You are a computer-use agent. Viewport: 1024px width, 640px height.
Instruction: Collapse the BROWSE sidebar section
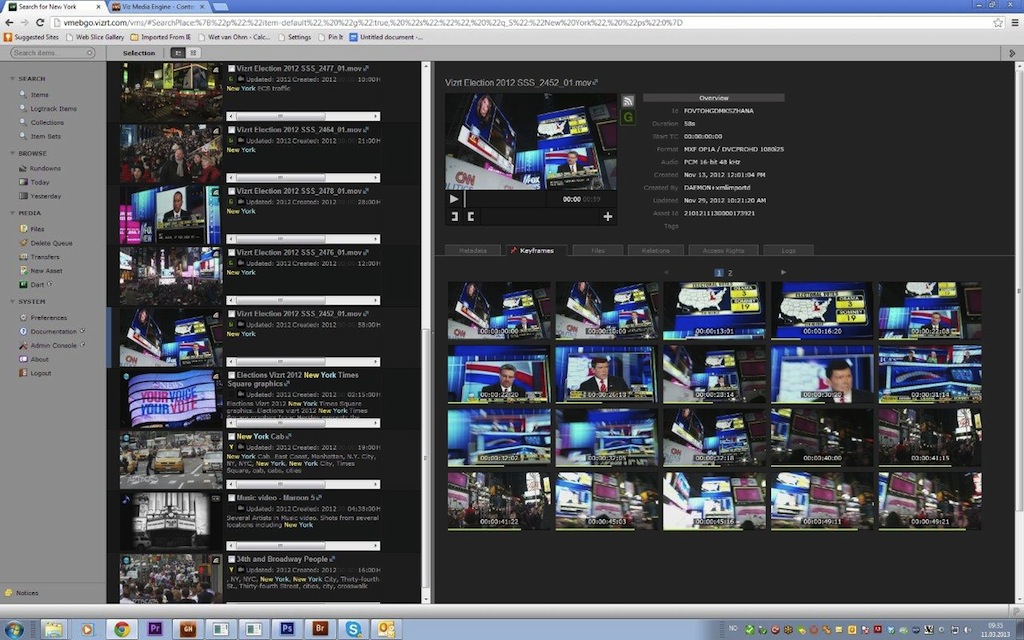tap(12, 153)
